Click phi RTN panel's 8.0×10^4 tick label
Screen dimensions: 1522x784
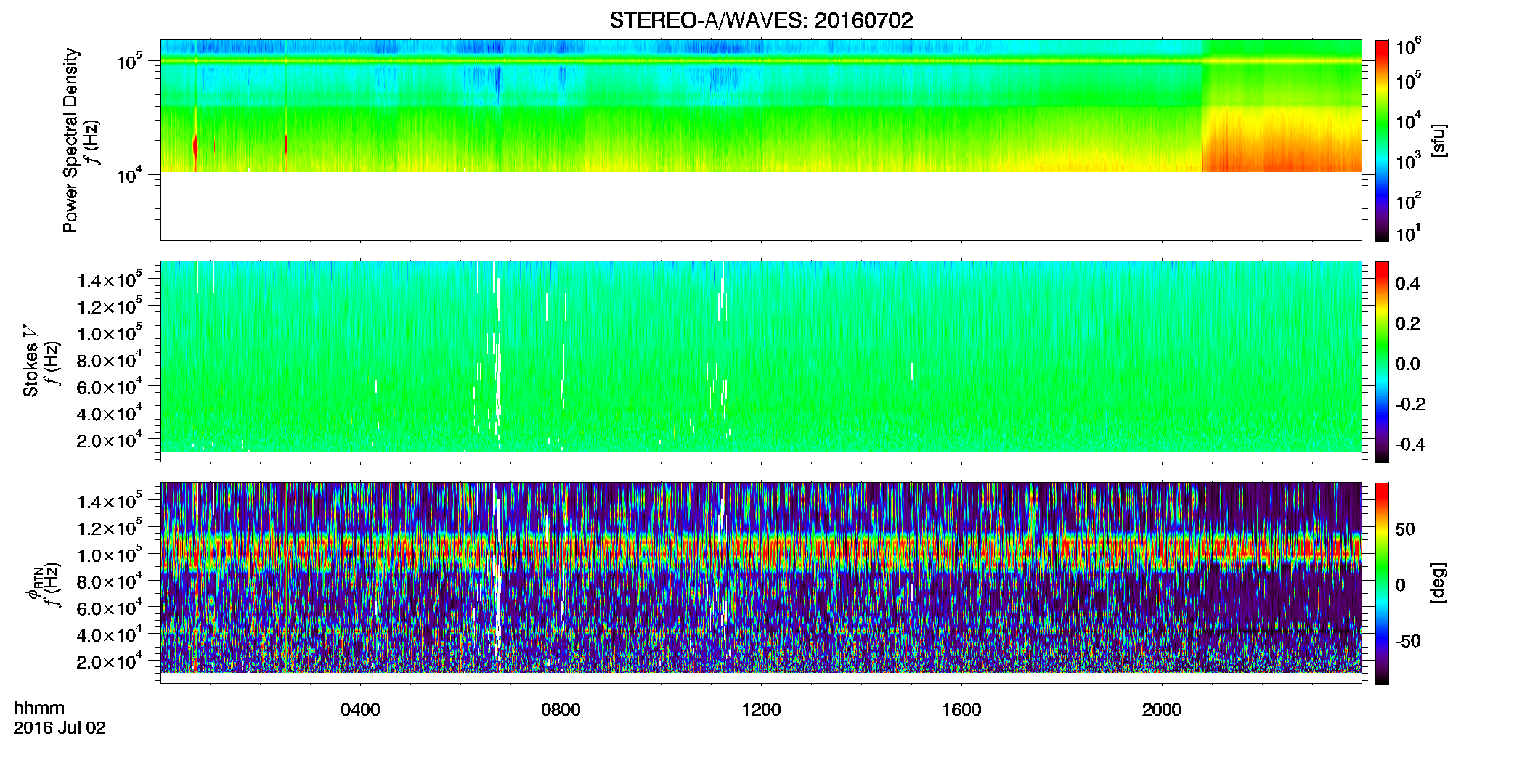click(110, 581)
